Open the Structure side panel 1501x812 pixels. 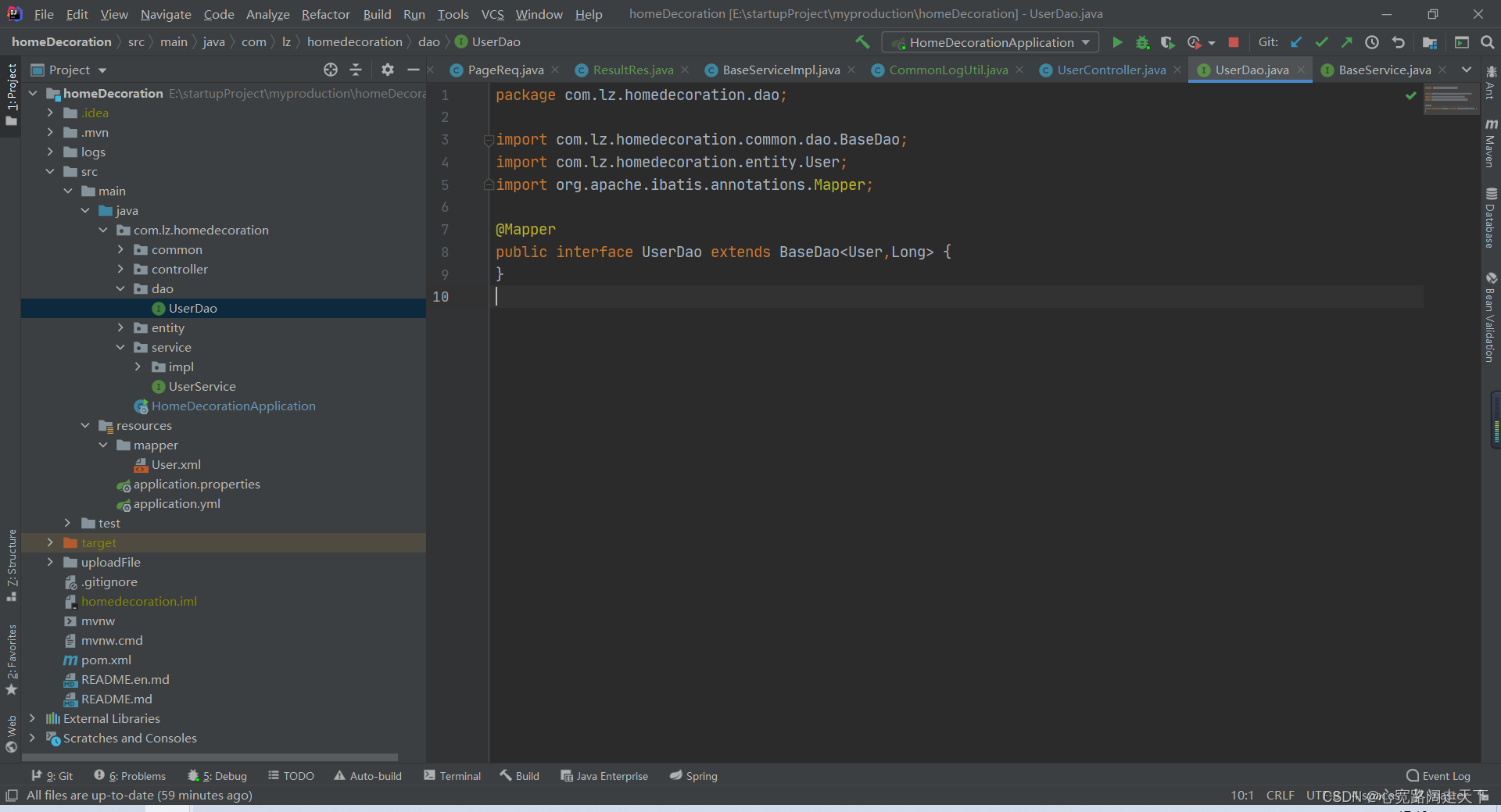(11, 564)
